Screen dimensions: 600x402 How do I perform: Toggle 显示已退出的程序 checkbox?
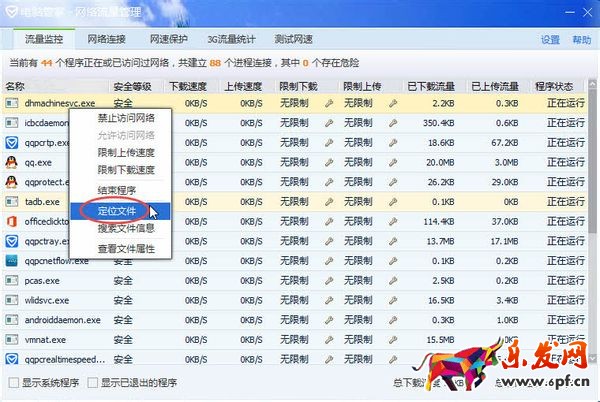93,382
